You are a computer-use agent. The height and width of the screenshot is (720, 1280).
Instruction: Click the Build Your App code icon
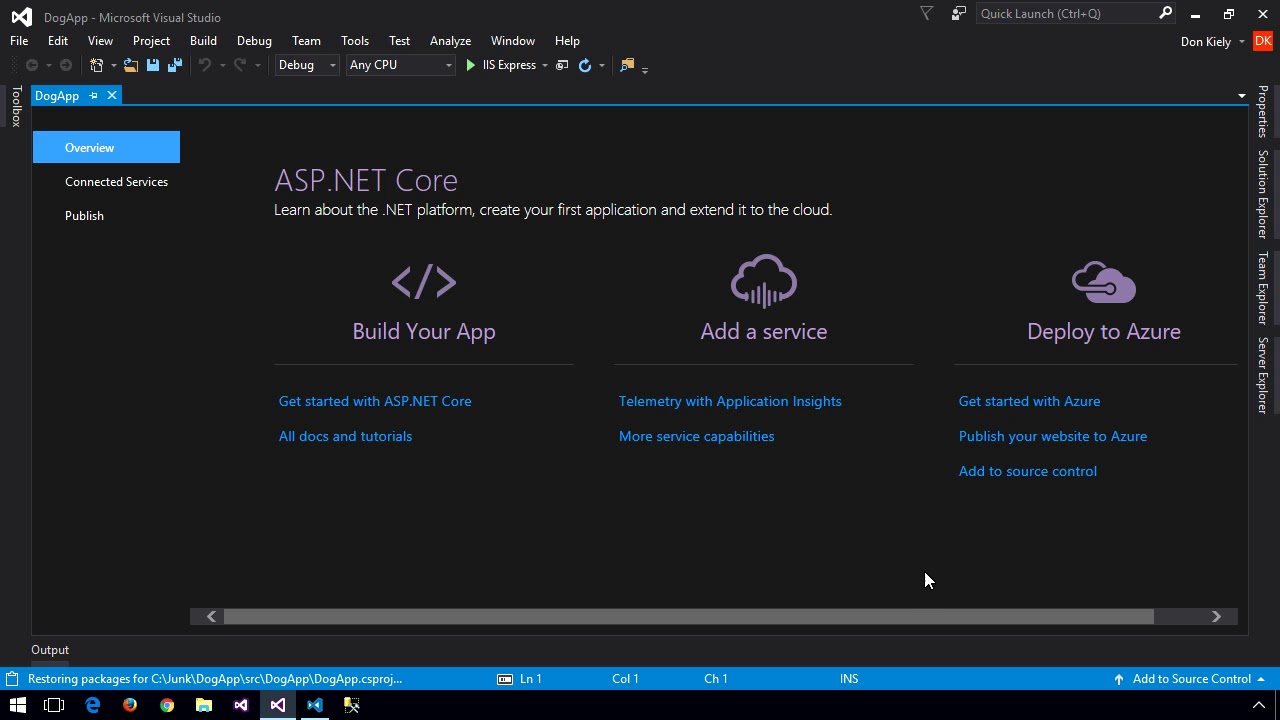coord(424,282)
